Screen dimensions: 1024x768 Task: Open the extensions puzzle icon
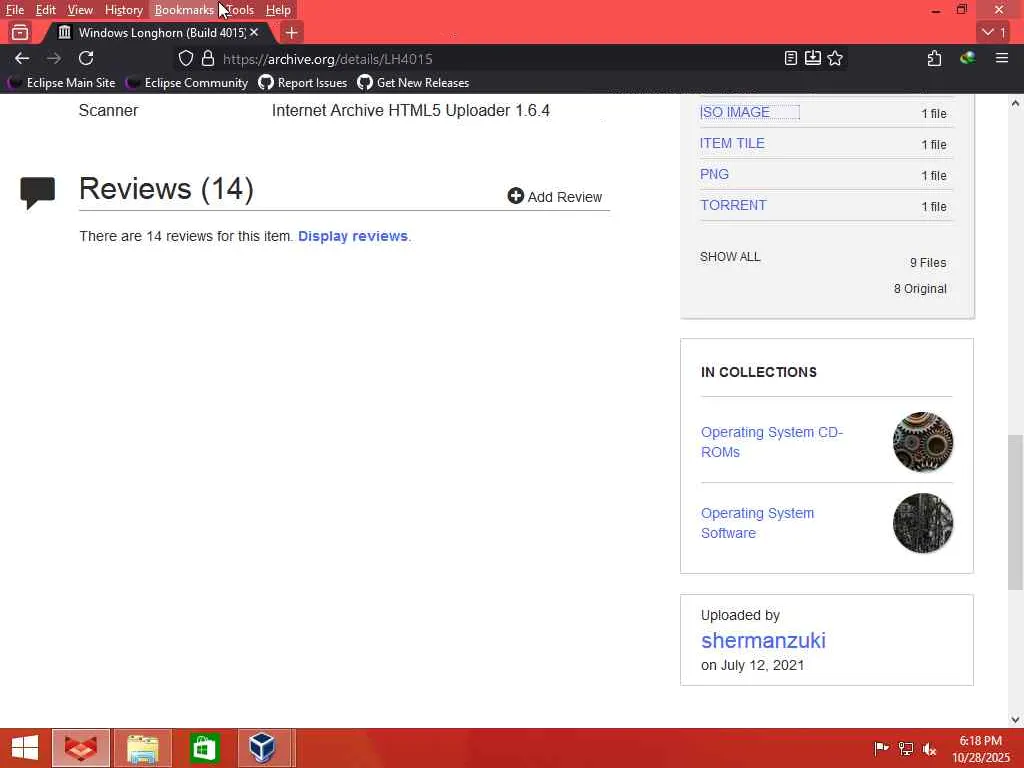pos(935,59)
